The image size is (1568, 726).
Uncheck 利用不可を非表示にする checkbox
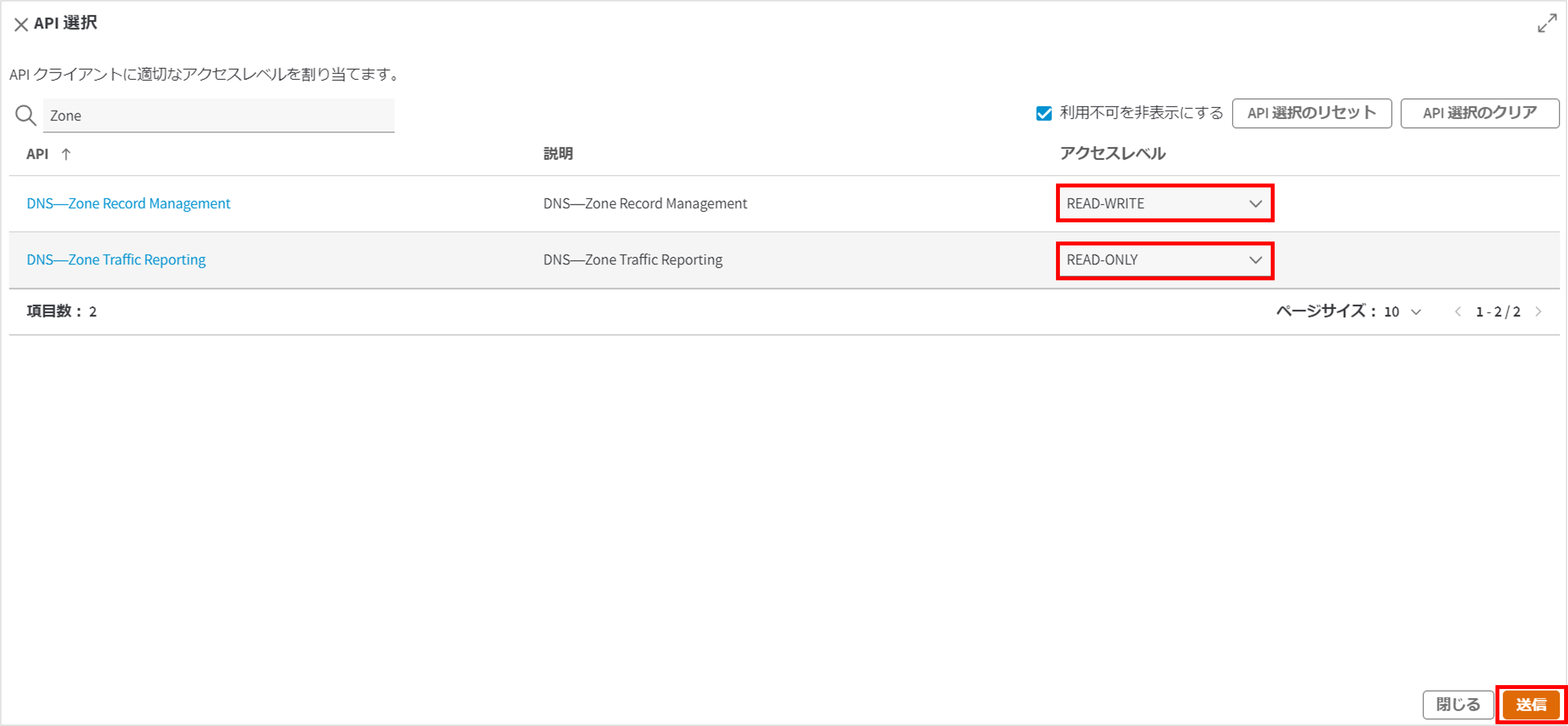[1044, 113]
